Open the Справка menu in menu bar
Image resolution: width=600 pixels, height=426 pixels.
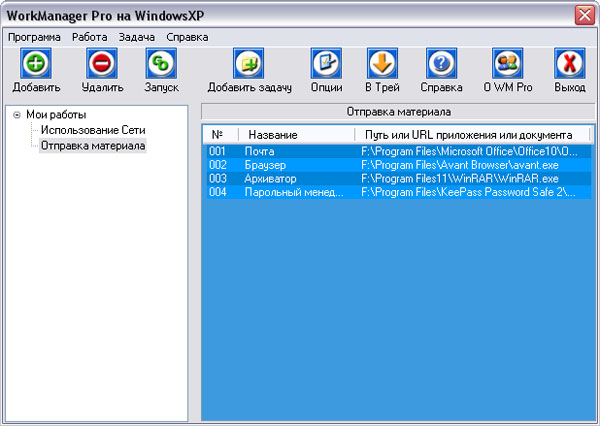coord(187,37)
